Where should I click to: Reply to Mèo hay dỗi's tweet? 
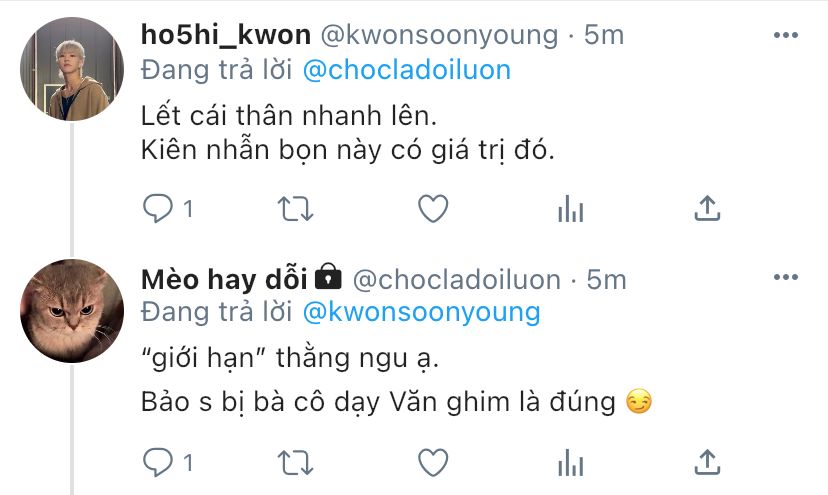157,463
